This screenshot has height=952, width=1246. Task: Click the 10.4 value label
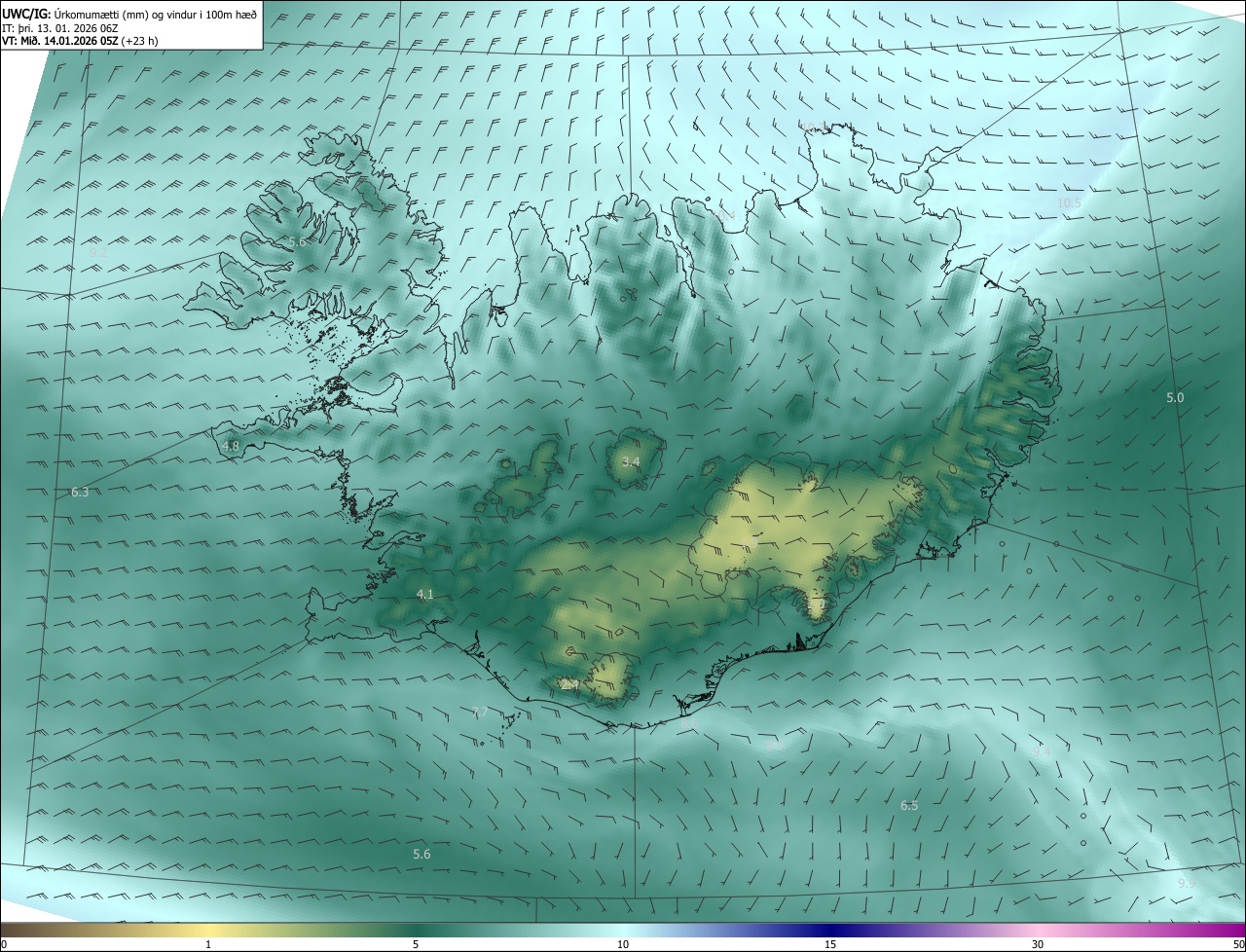point(723,214)
